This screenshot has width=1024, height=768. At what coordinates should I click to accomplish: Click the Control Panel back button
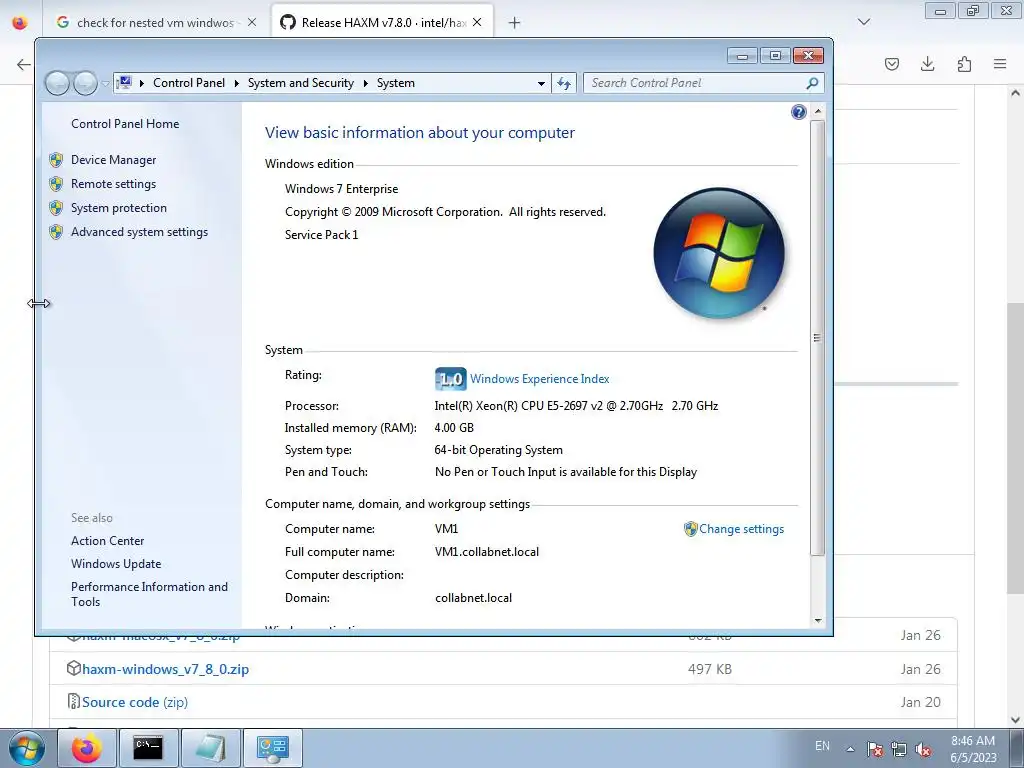coord(57,83)
